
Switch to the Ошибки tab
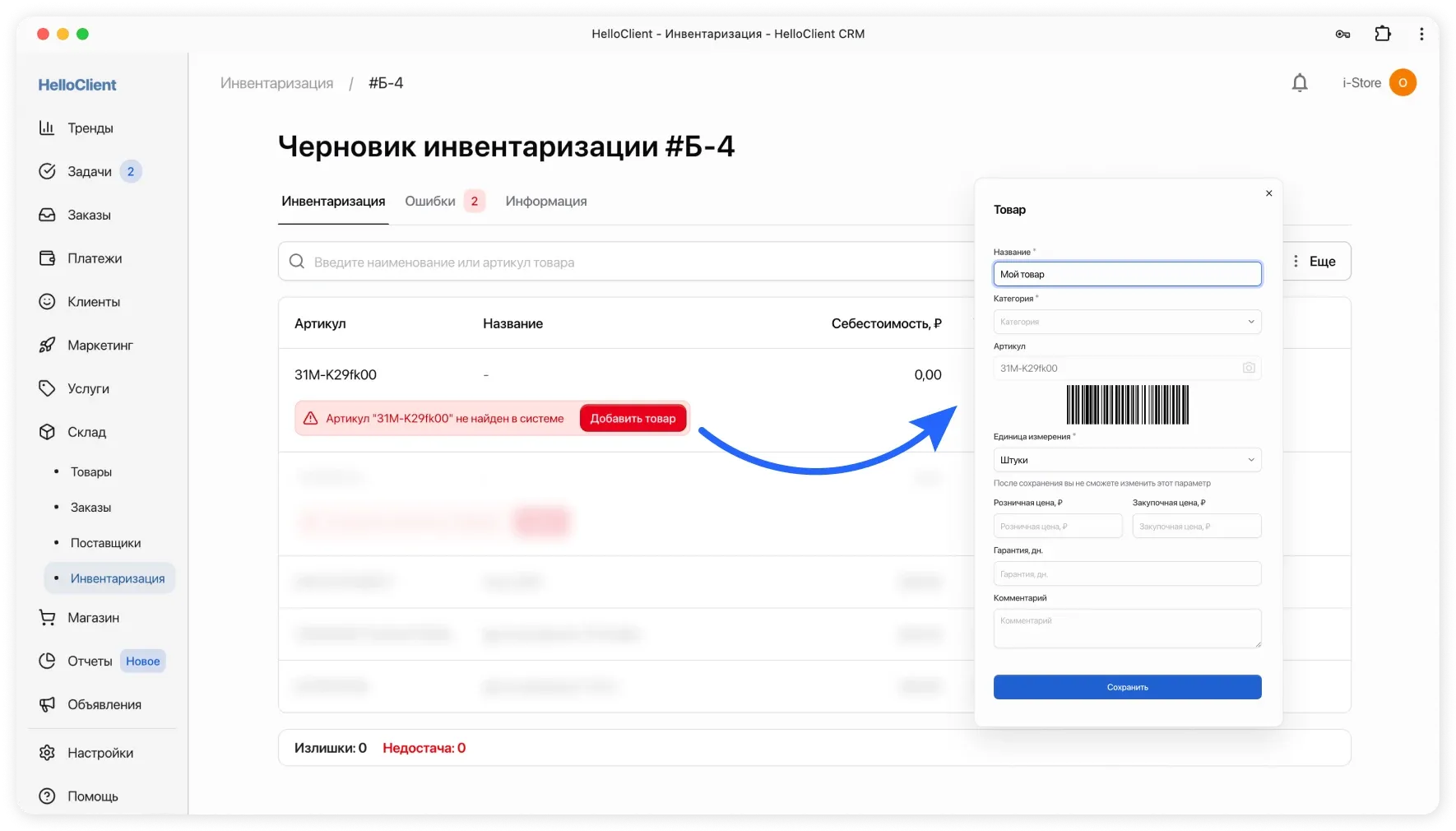tap(429, 201)
